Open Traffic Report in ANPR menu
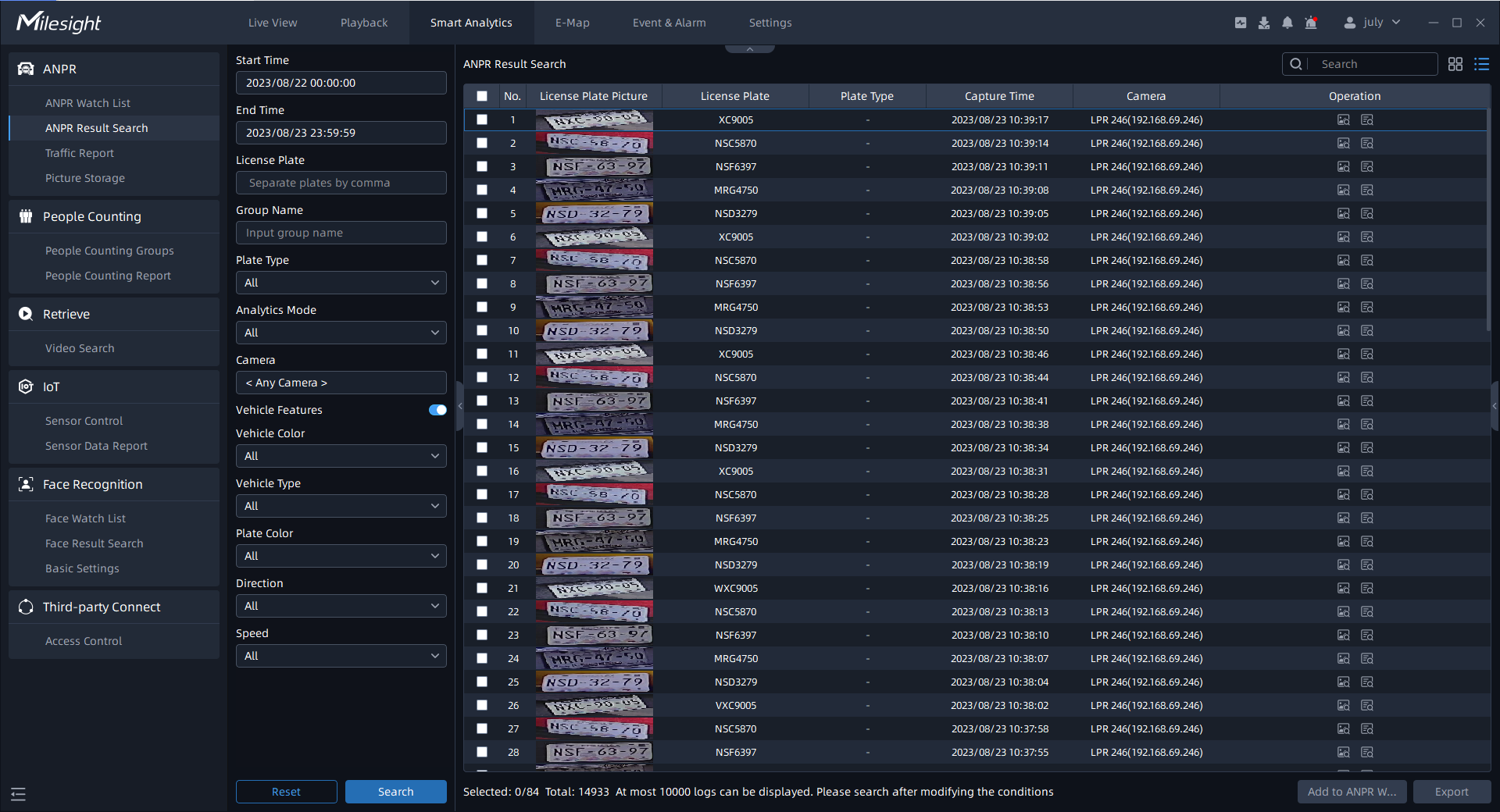The image size is (1500, 812). point(80,153)
